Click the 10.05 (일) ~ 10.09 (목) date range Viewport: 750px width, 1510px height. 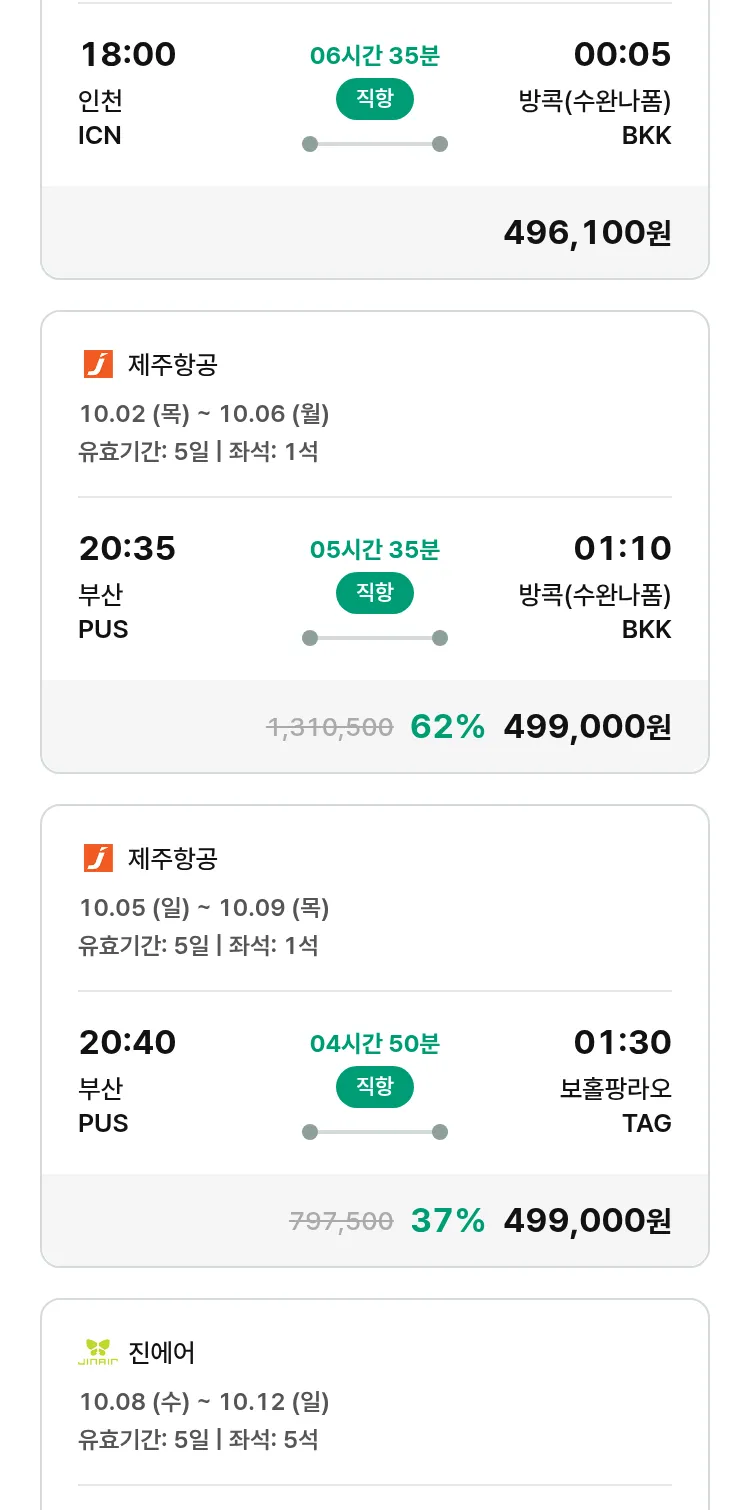204,907
